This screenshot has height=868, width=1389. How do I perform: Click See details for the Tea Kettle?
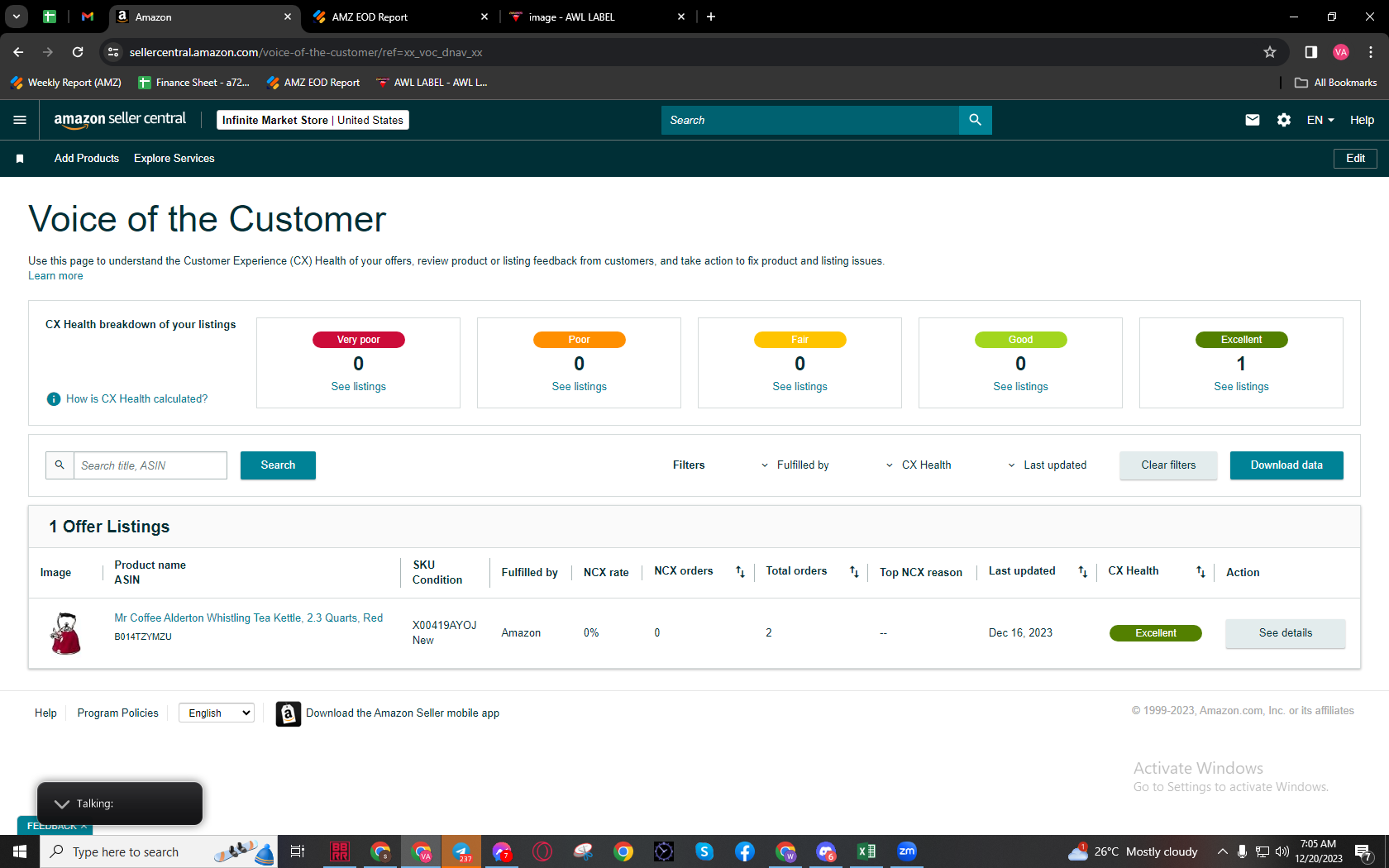click(1286, 633)
